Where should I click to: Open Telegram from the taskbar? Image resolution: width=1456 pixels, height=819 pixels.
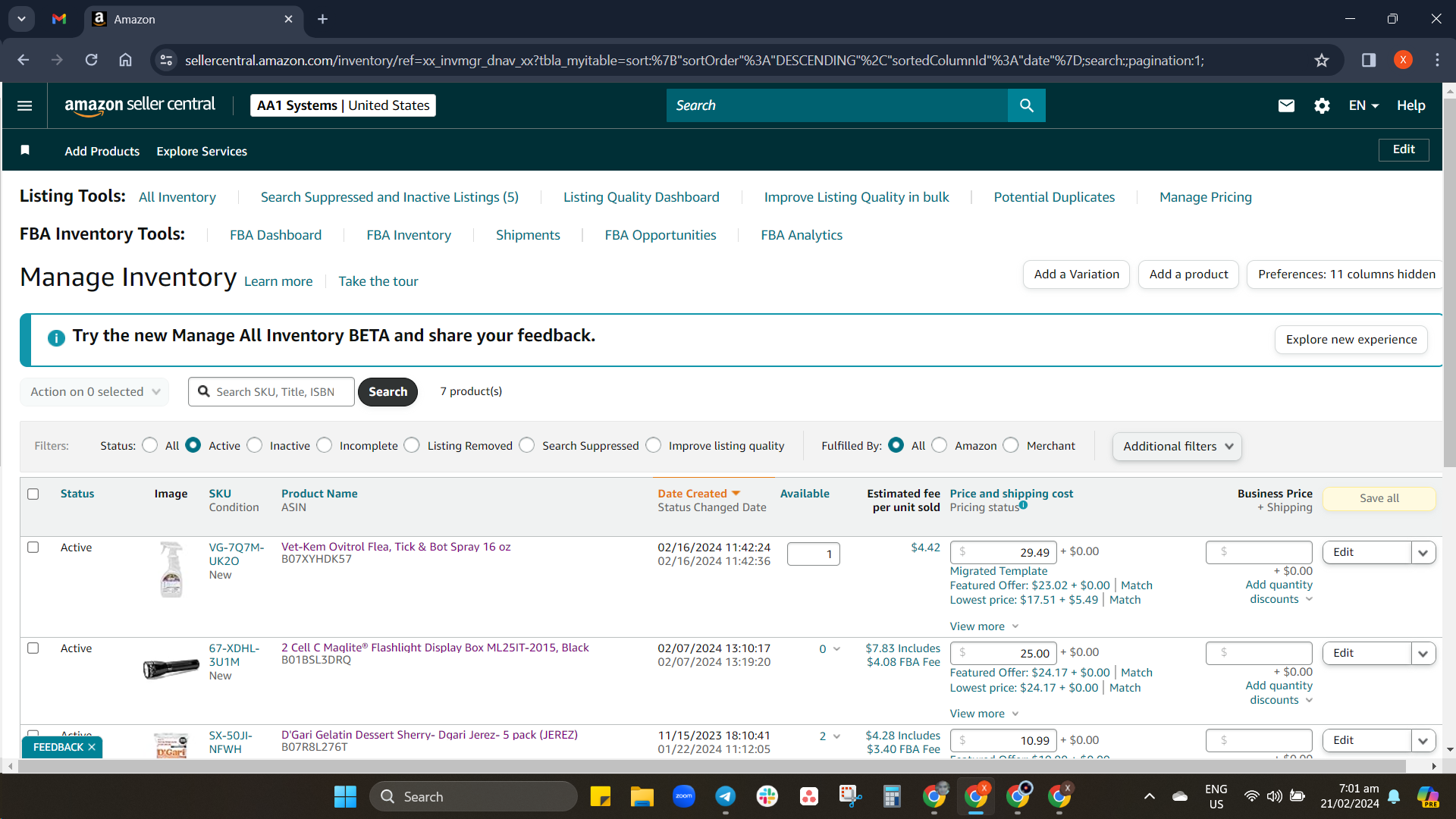[725, 796]
